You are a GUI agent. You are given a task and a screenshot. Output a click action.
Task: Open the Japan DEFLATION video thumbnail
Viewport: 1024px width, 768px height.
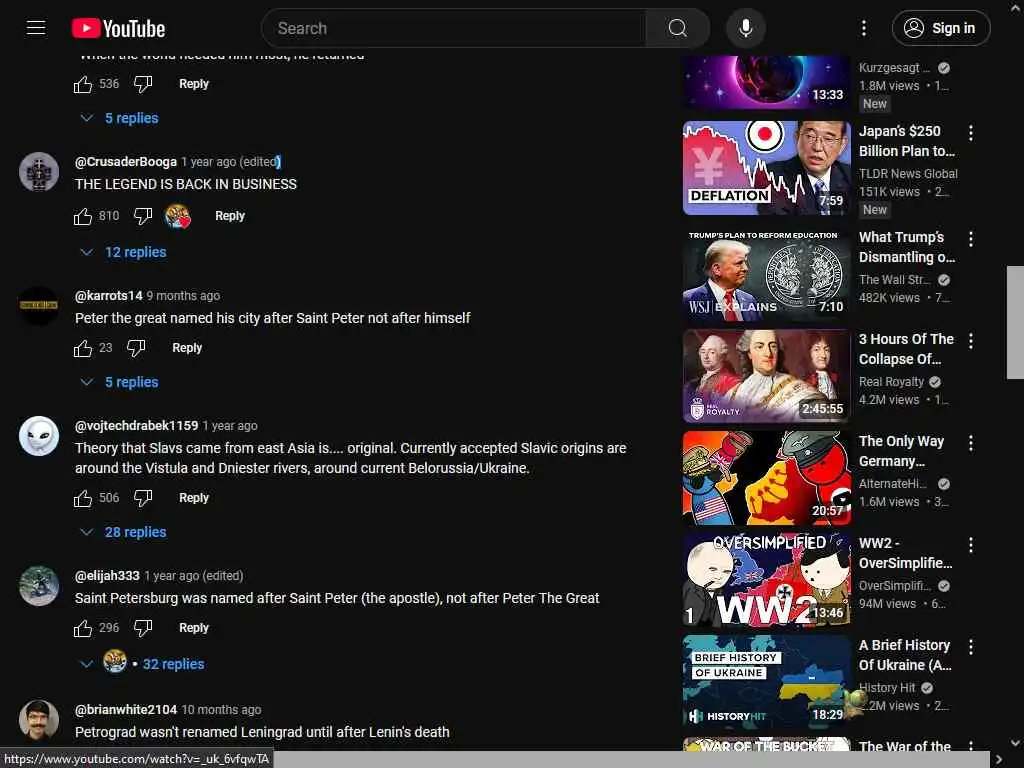coord(767,168)
